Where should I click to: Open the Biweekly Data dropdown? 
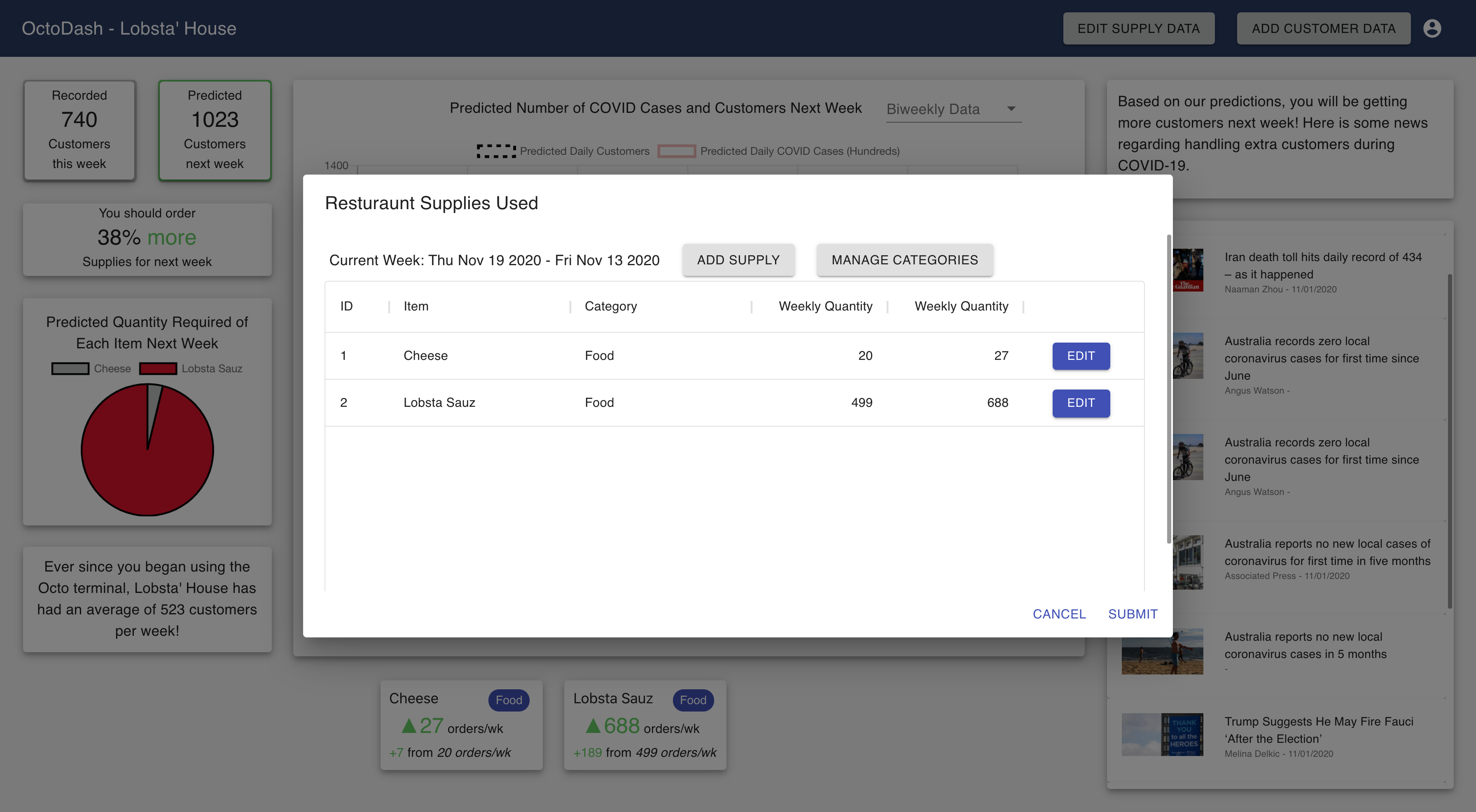952,109
